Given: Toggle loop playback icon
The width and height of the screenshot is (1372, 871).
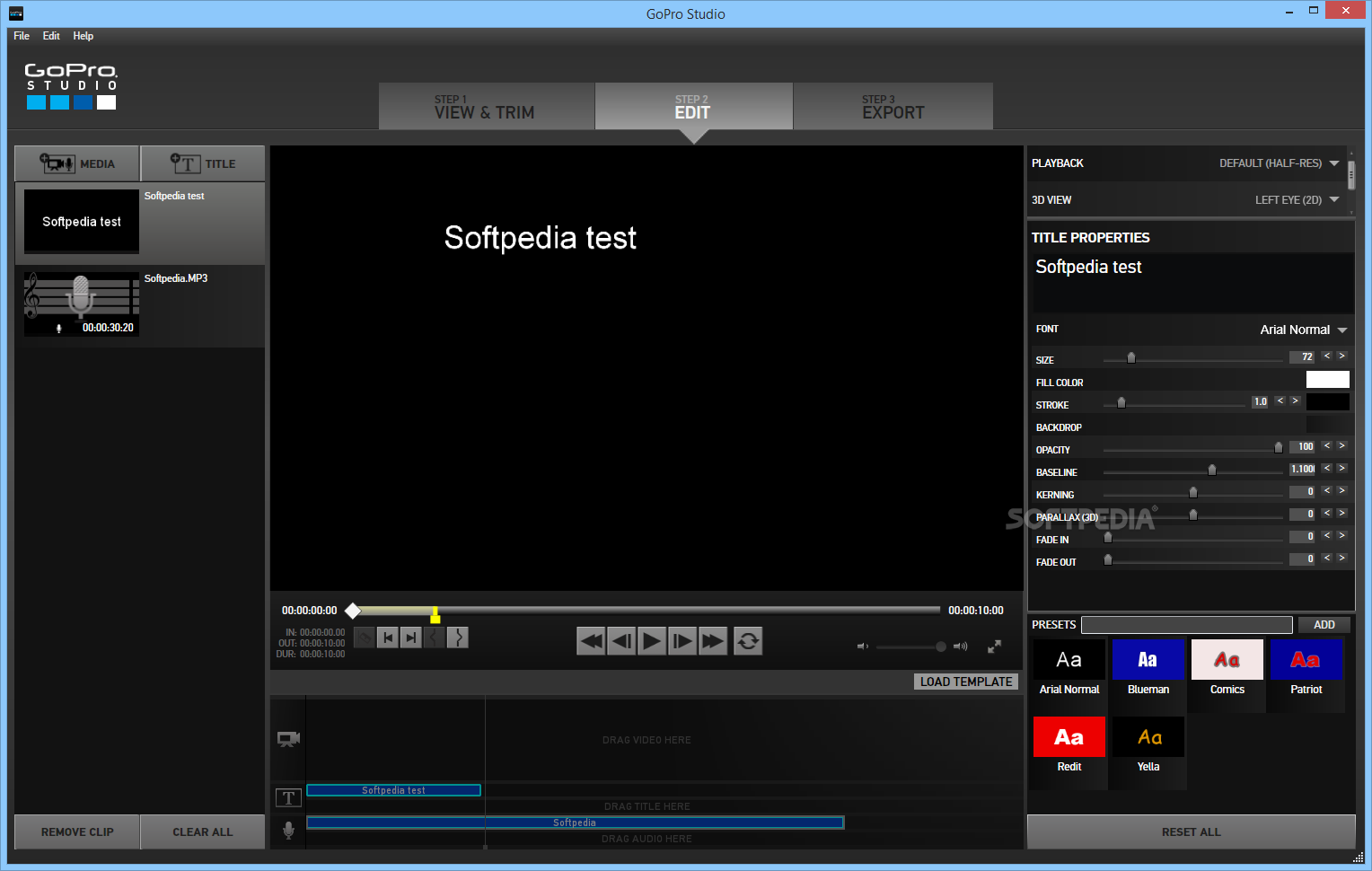Looking at the screenshot, I should click(x=748, y=641).
